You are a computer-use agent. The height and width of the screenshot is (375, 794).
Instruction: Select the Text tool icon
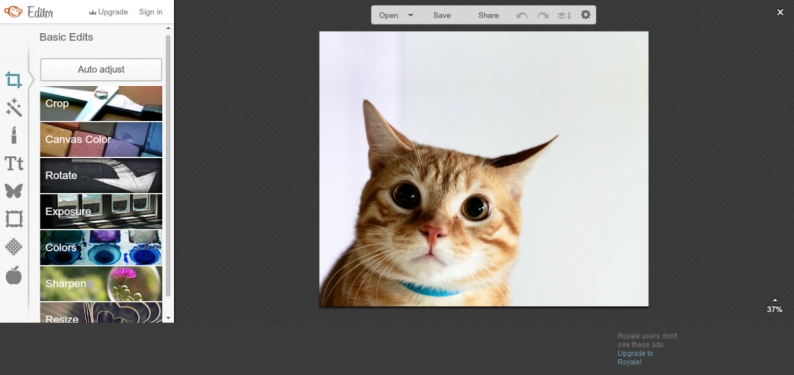tap(14, 163)
